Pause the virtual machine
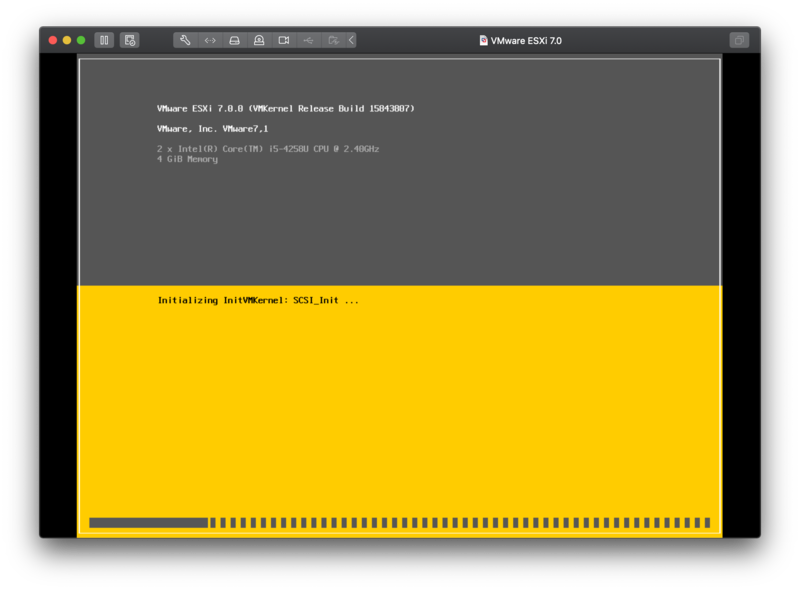Viewport: 800px width, 590px height. pyautogui.click(x=104, y=40)
